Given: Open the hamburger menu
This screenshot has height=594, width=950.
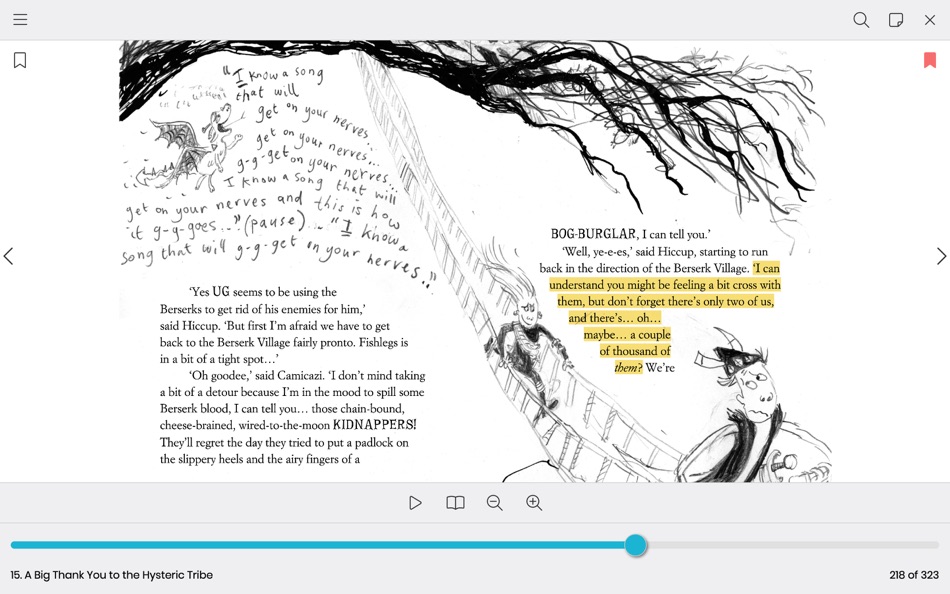Looking at the screenshot, I should [20, 19].
